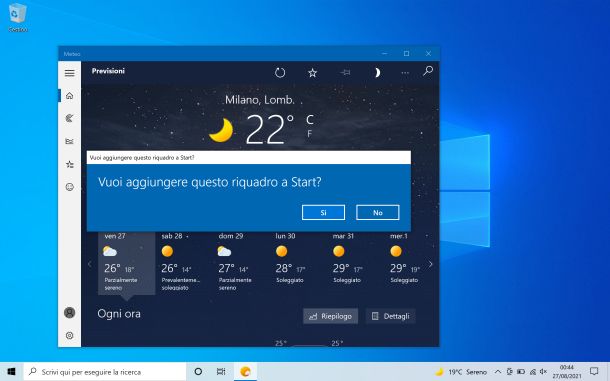The width and height of the screenshot is (610, 381).
Task: Show next days with right chevron
Action: point(431,264)
